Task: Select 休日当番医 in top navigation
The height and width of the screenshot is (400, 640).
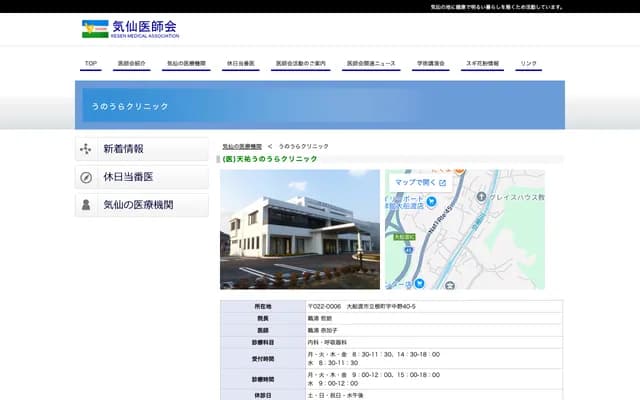Action: click(x=241, y=64)
